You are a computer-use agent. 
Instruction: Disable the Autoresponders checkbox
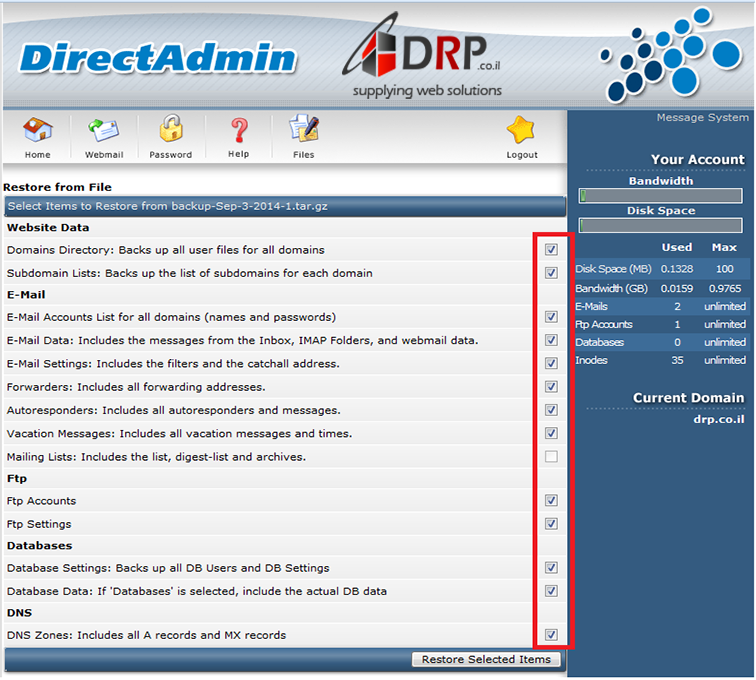pos(551,410)
